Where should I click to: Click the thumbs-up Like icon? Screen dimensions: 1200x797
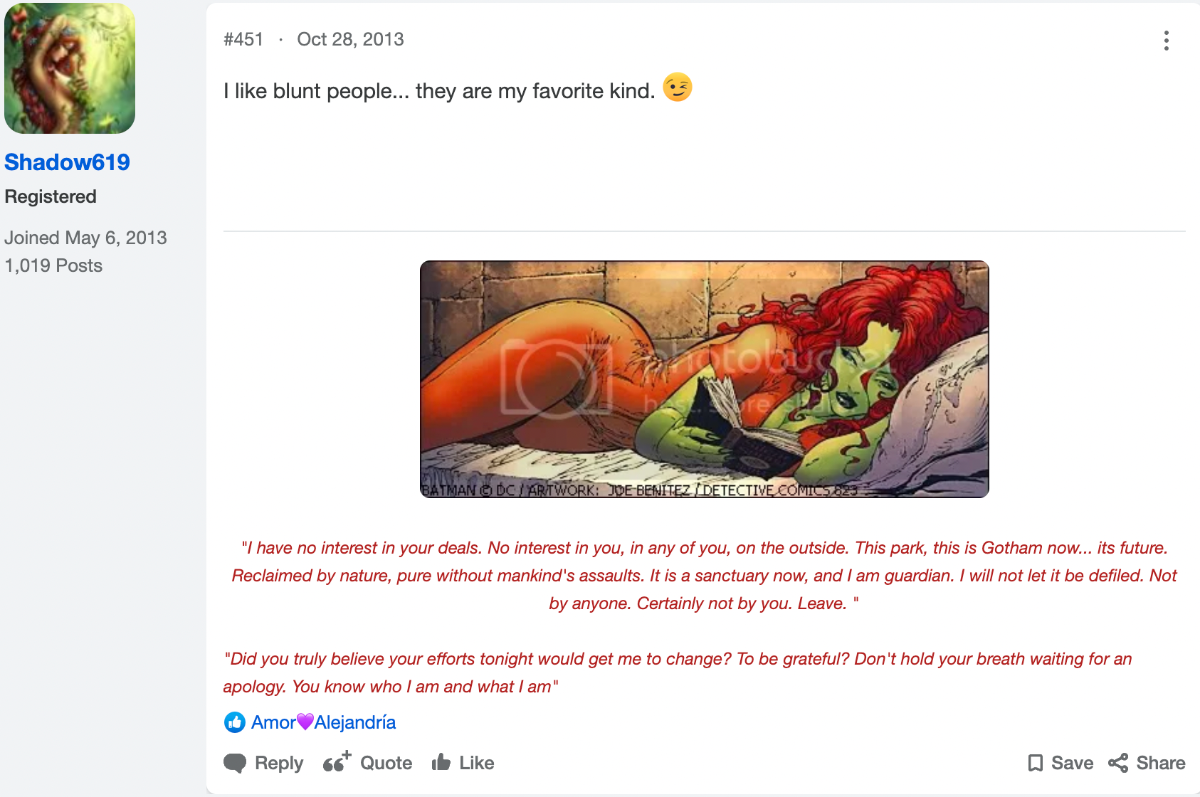click(441, 763)
